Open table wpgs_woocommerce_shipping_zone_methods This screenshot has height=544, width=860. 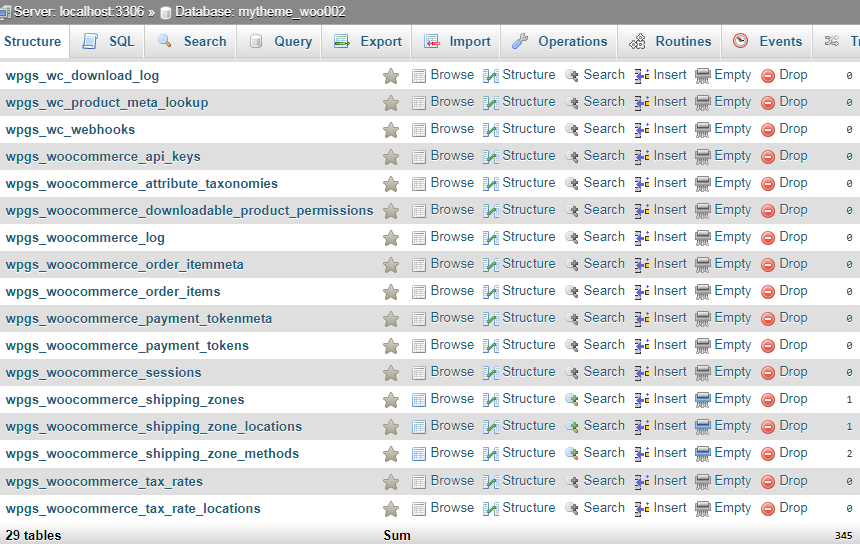(x=152, y=454)
